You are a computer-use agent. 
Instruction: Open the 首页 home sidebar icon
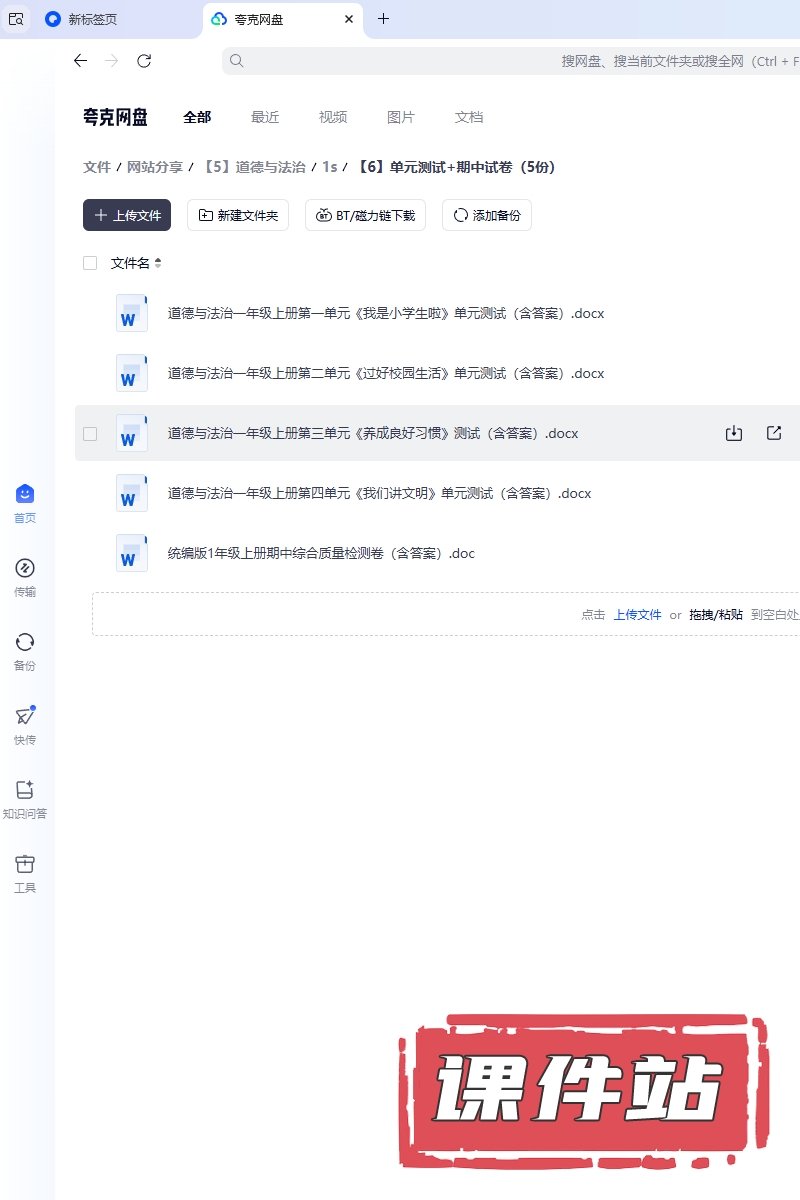pyautogui.click(x=25, y=494)
